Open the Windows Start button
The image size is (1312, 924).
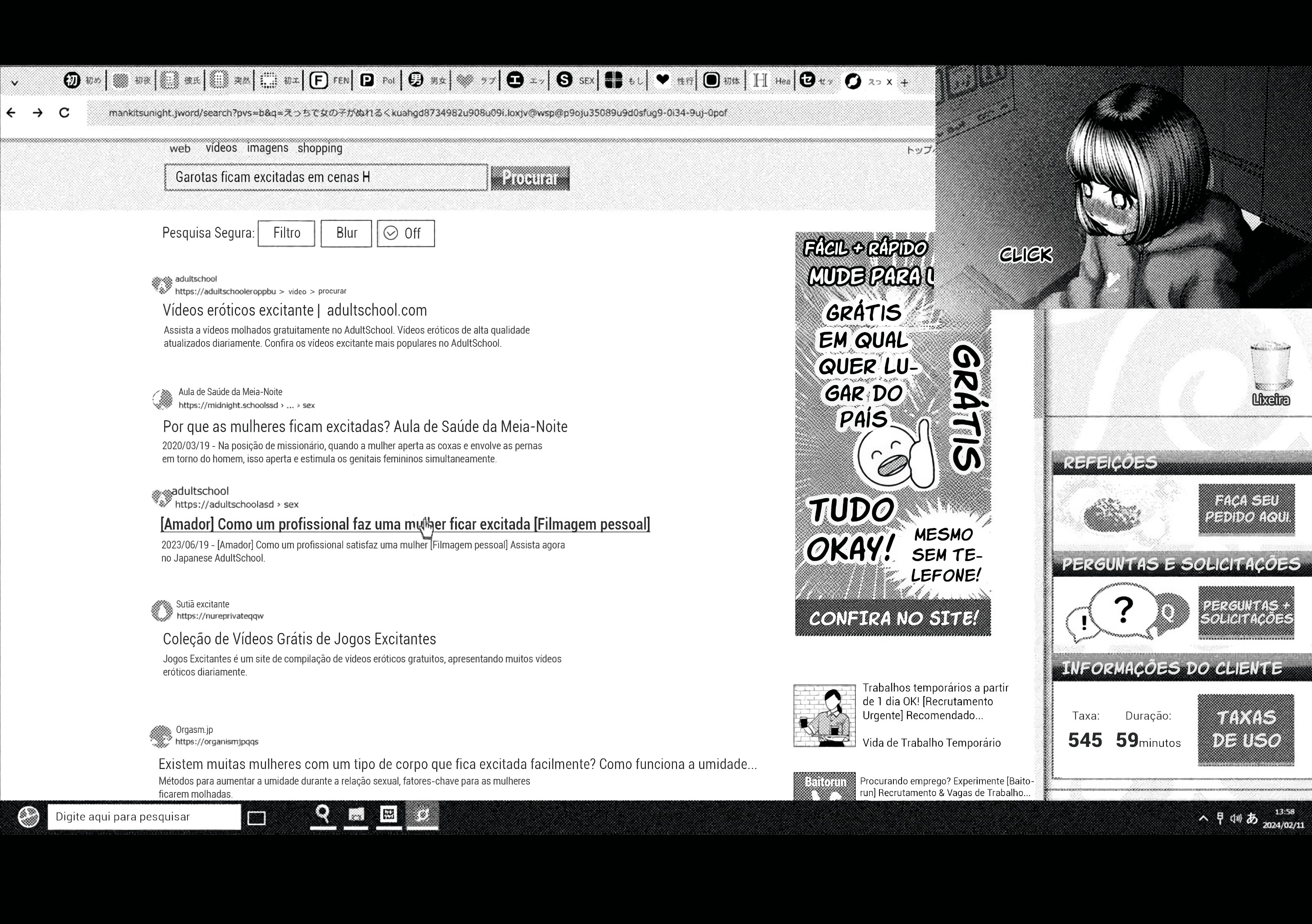(28, 817)
